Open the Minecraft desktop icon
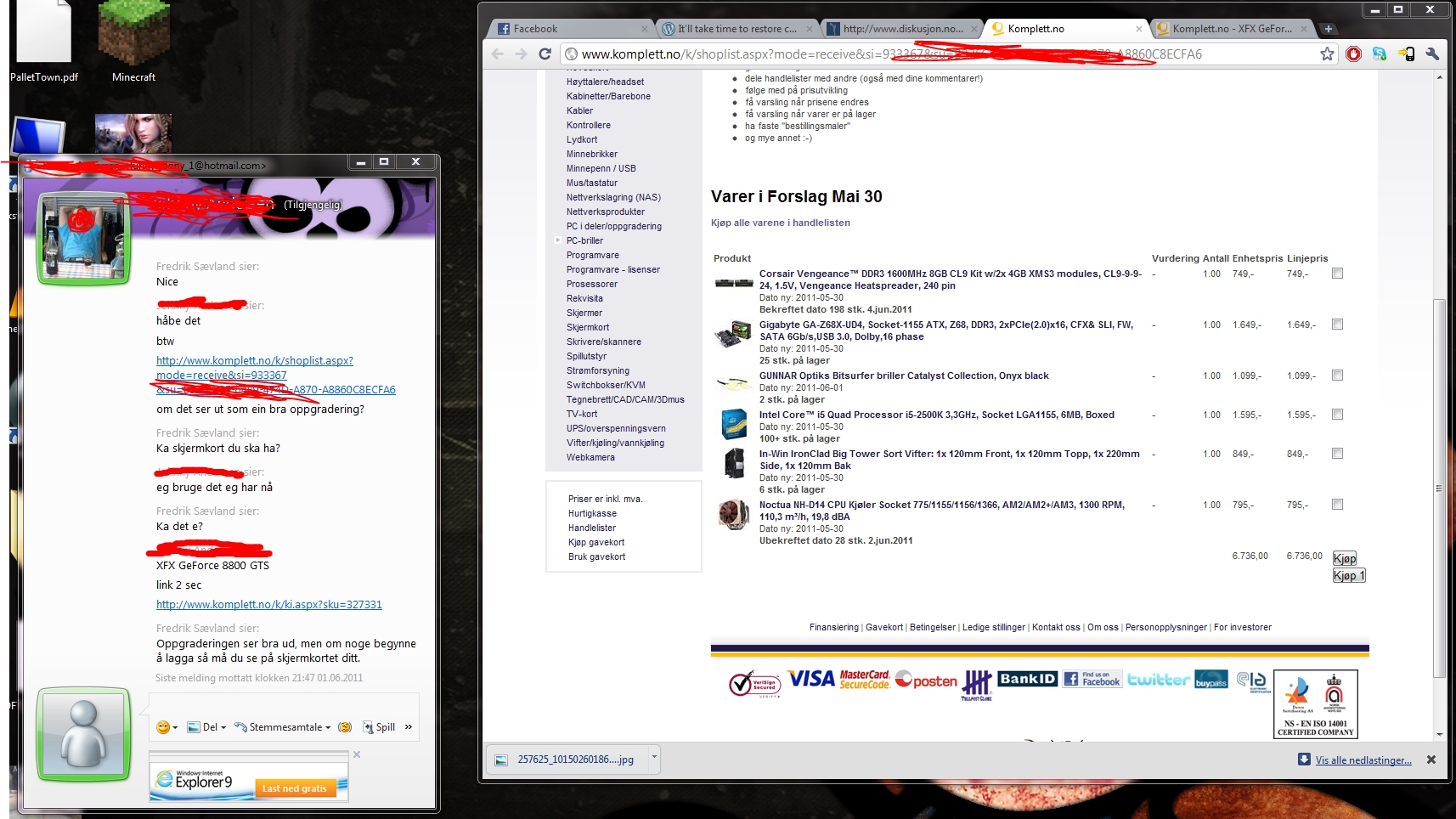1456x819 pixels. 133,42
